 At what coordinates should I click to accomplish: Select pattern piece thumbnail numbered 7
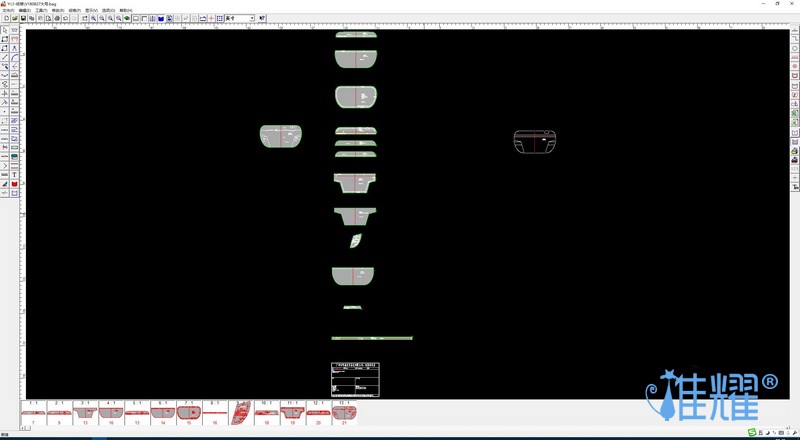tap(33, 413)
